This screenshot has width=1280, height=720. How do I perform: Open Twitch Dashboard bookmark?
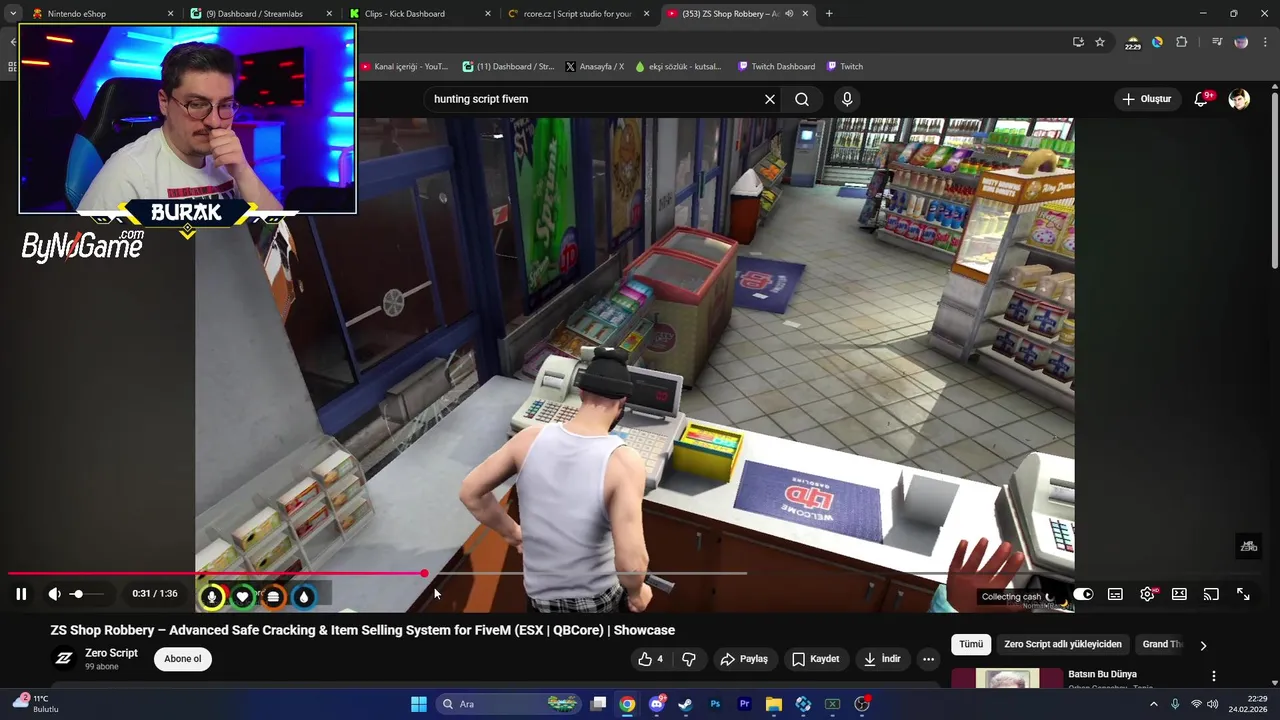click(776, 67)
